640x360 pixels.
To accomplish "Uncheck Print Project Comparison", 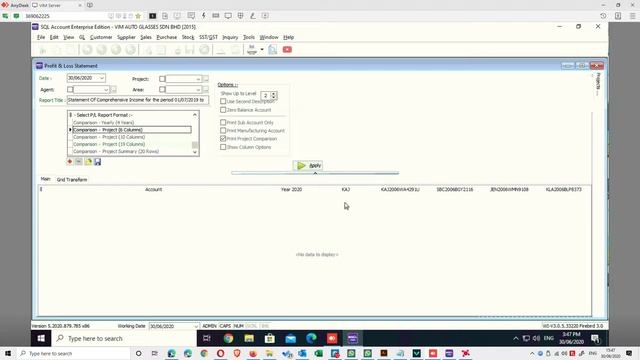I will (x=223, y=138).
